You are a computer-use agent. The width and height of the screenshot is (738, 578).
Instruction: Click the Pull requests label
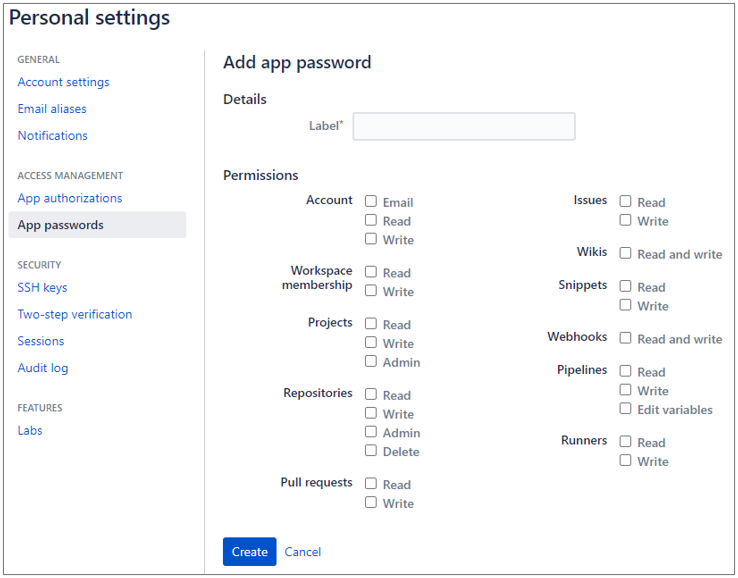[316, 482]
